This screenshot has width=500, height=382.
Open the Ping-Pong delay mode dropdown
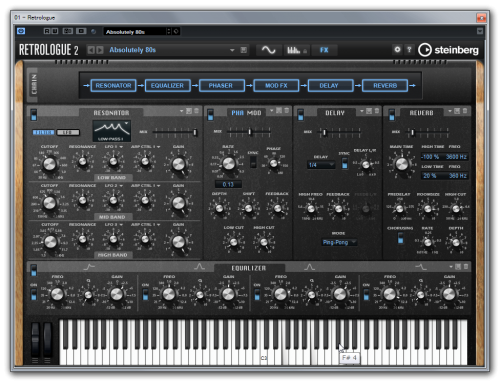coord(339,242)
